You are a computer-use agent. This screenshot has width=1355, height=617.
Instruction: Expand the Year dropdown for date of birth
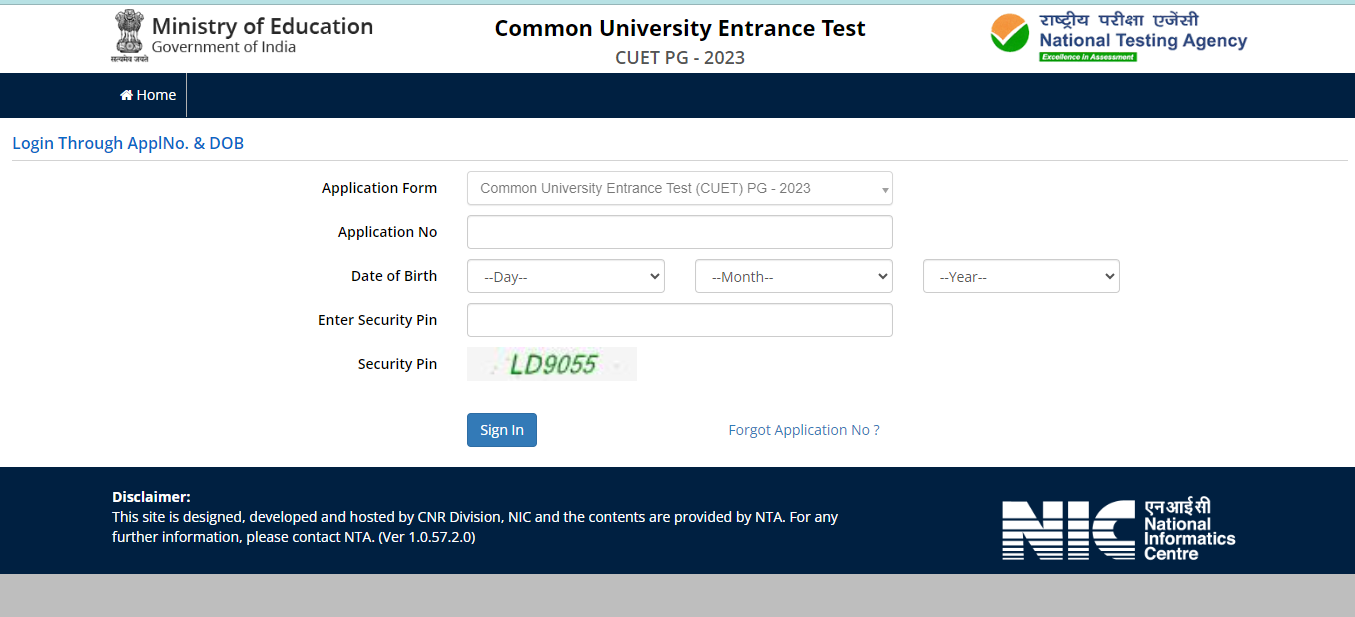(1021, 276)
